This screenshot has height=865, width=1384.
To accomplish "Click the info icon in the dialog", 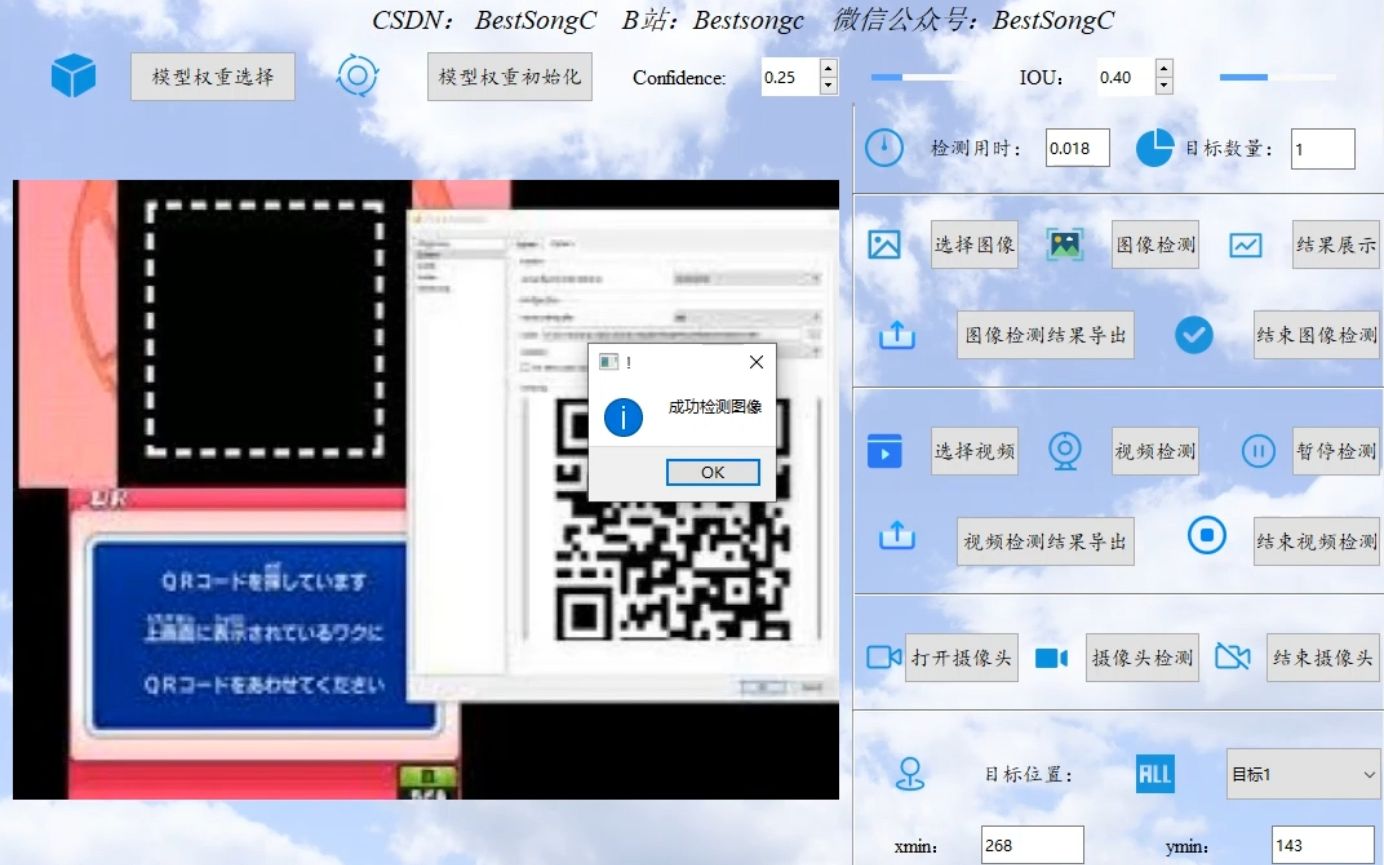I will point(623,416).
